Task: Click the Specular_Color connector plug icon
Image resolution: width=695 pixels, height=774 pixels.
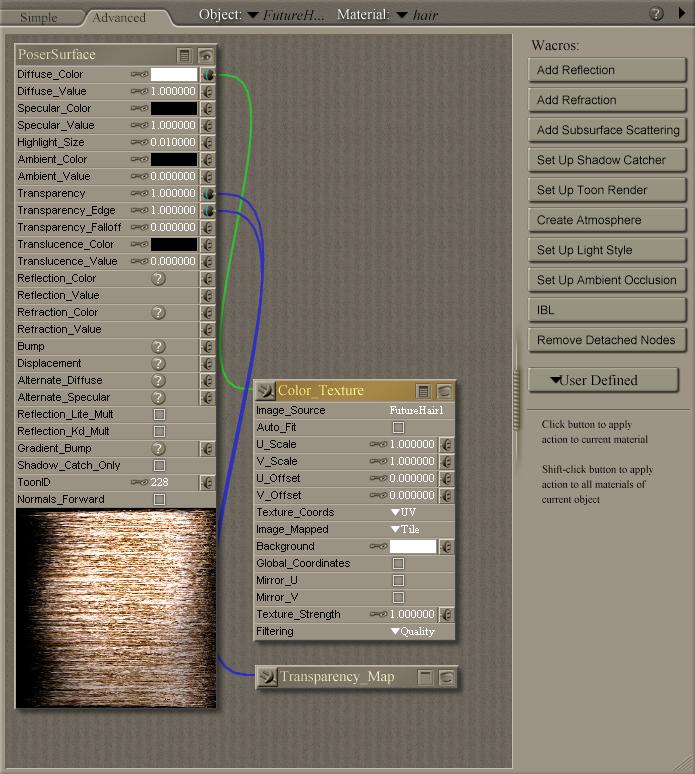Action: (x=208, y=109)
